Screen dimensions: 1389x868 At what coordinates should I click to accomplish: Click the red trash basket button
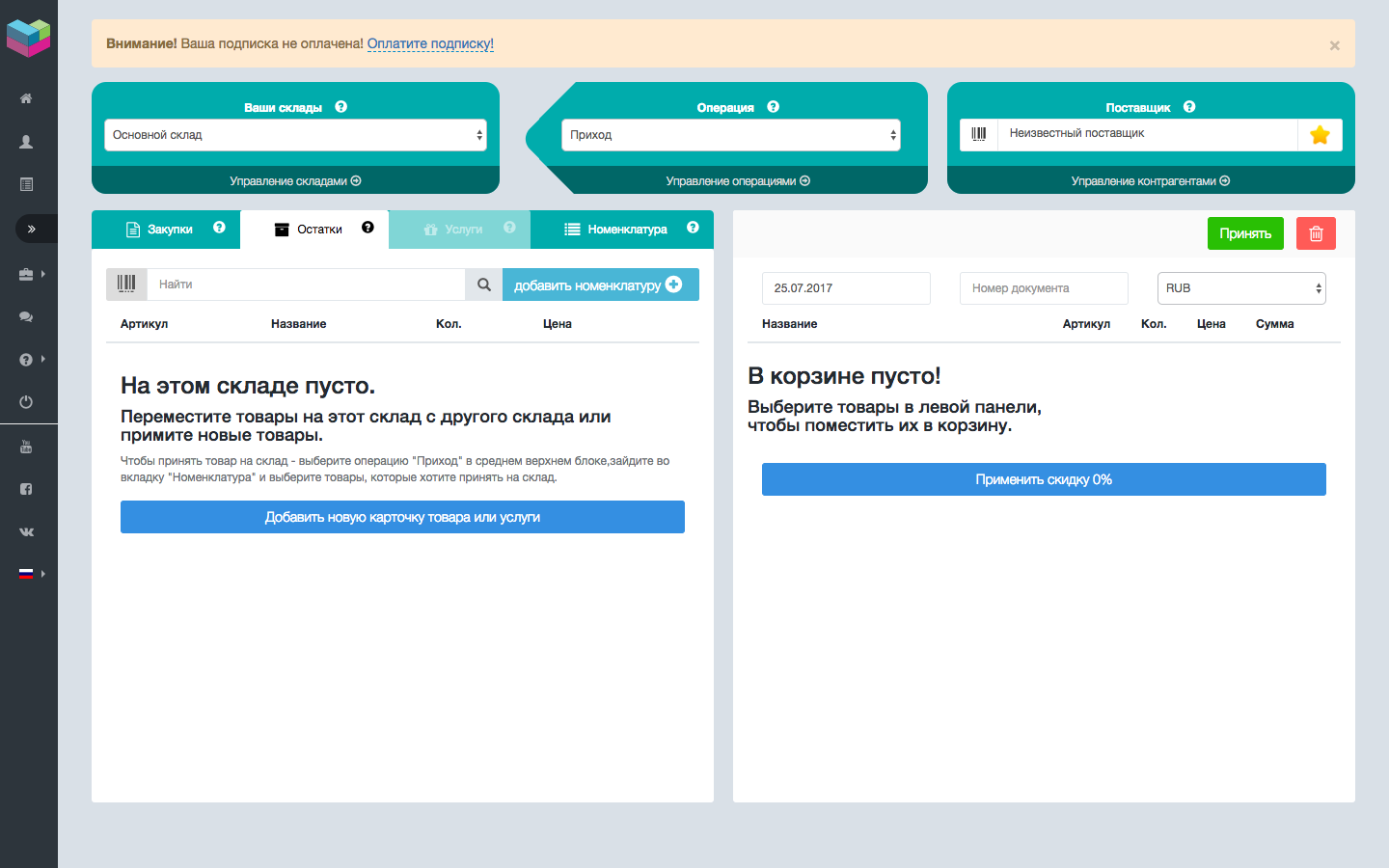[x=1316, y=233]
